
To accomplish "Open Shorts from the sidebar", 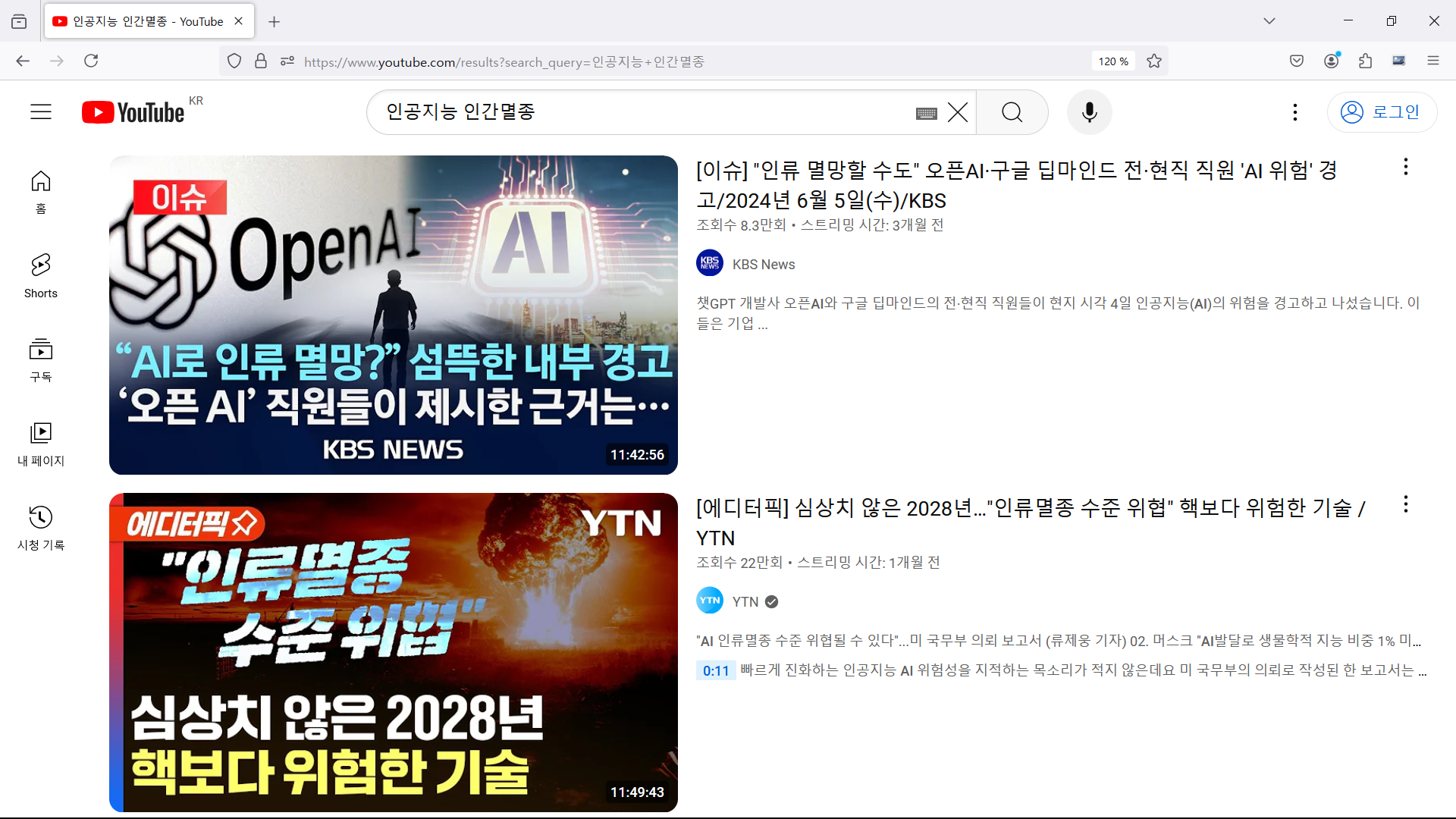I will click(x=41, y=275).
